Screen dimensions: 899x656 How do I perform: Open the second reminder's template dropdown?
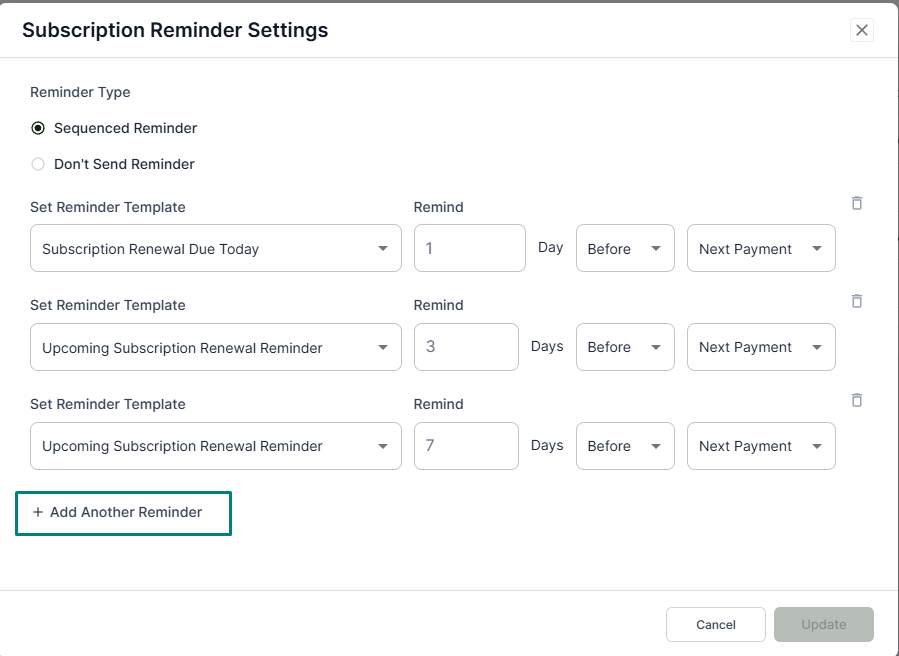[215, 347]
